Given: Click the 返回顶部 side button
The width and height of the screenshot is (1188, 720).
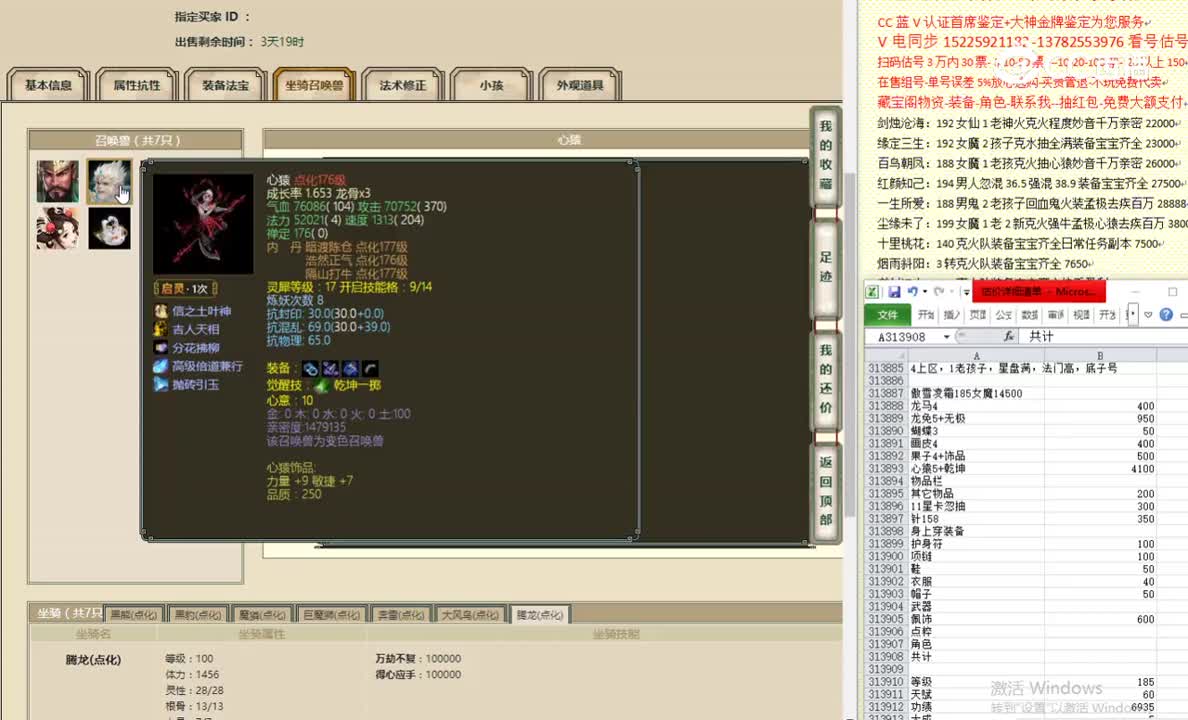Looking at the screenshot, I should [x=826, y=491].
